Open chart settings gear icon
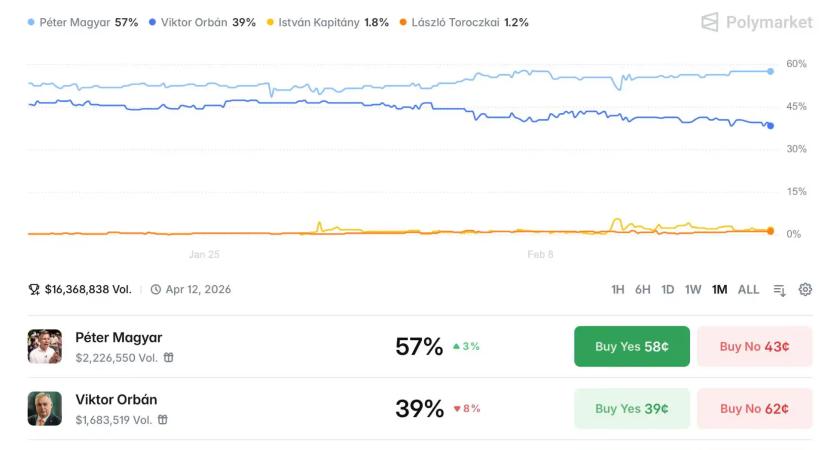This screenshot has height=450, width=825. pos(805,290)
